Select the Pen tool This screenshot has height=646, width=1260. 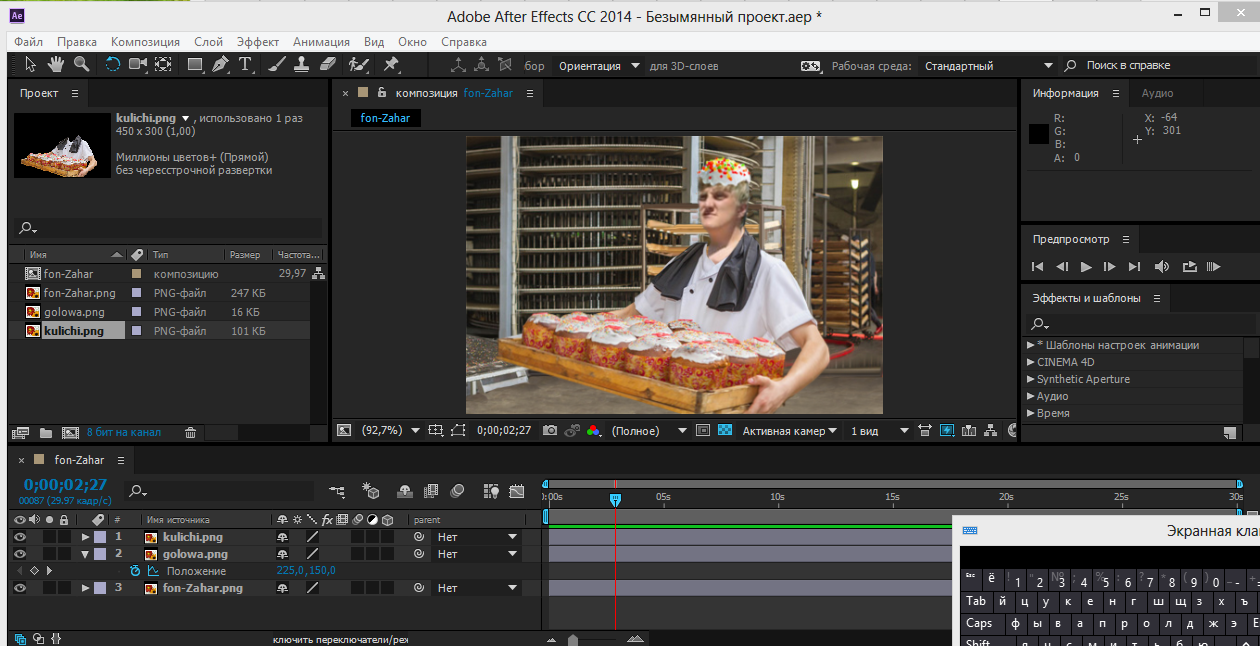(x=220, y=65)
